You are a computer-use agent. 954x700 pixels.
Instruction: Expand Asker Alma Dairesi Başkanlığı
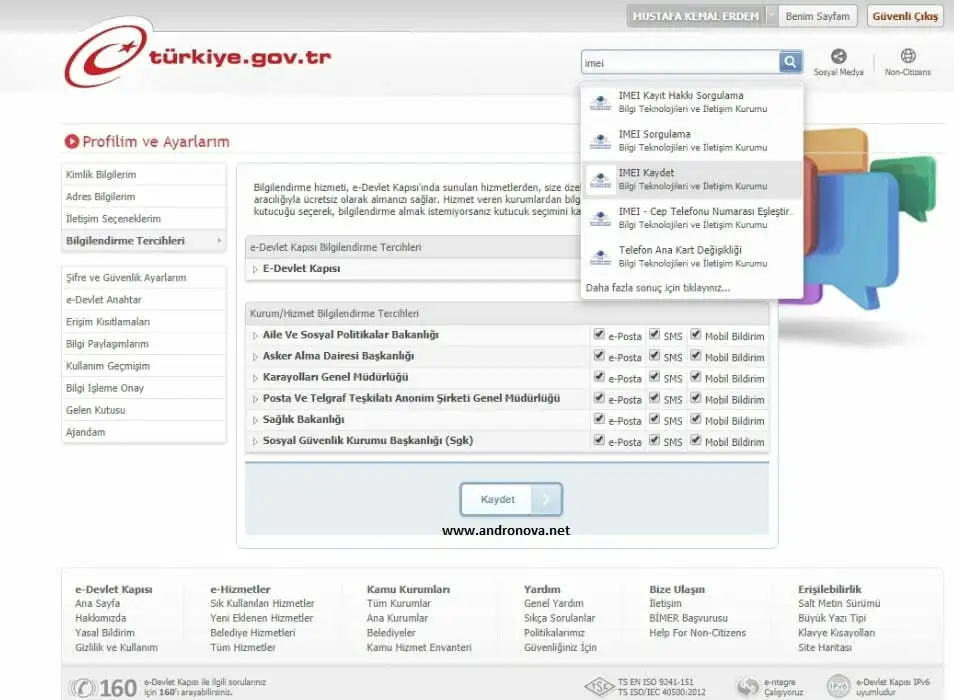click(x=256, y=356)
